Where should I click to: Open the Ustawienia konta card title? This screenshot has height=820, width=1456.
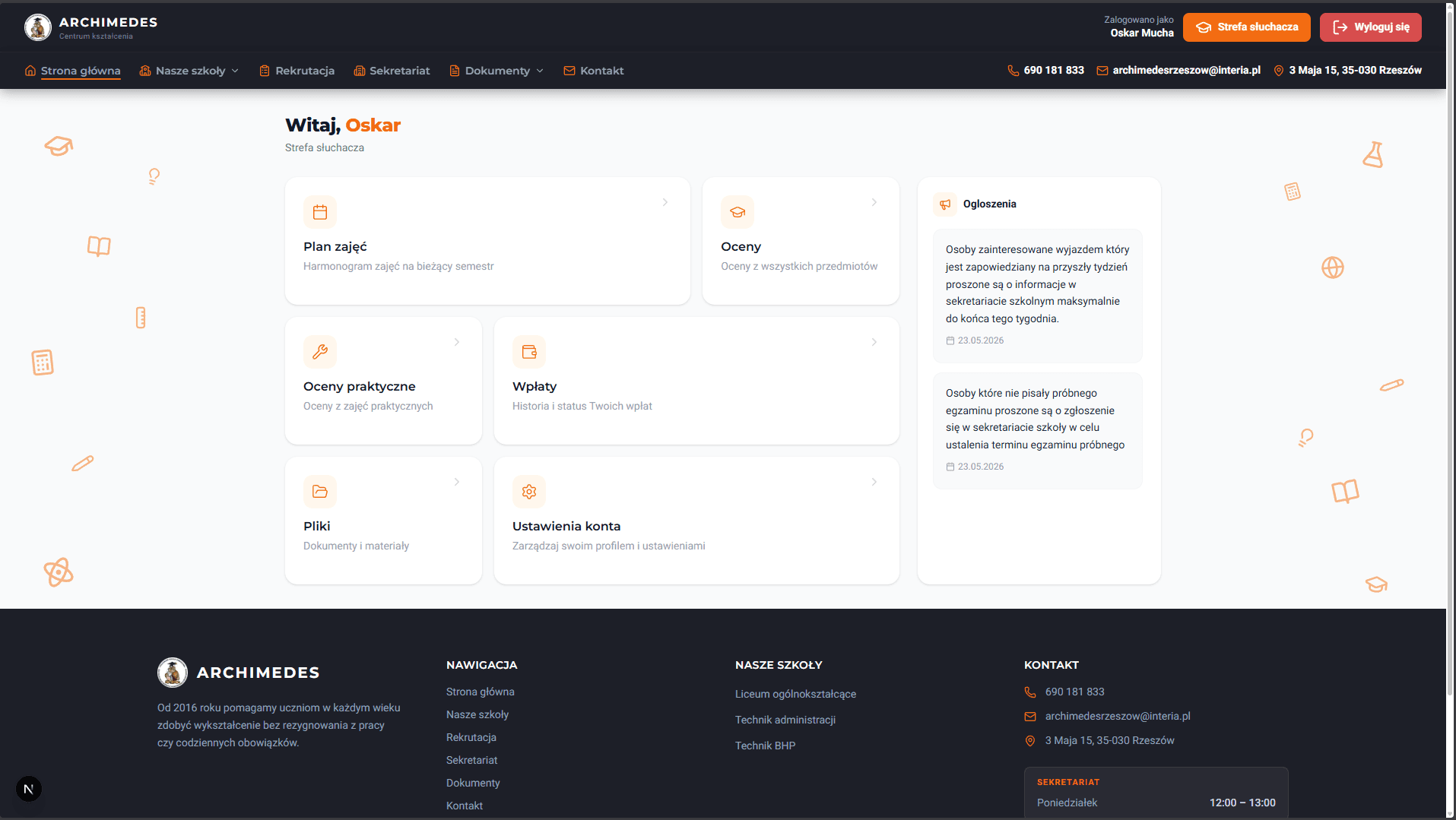pyautogui.click(x=566, y=527)
